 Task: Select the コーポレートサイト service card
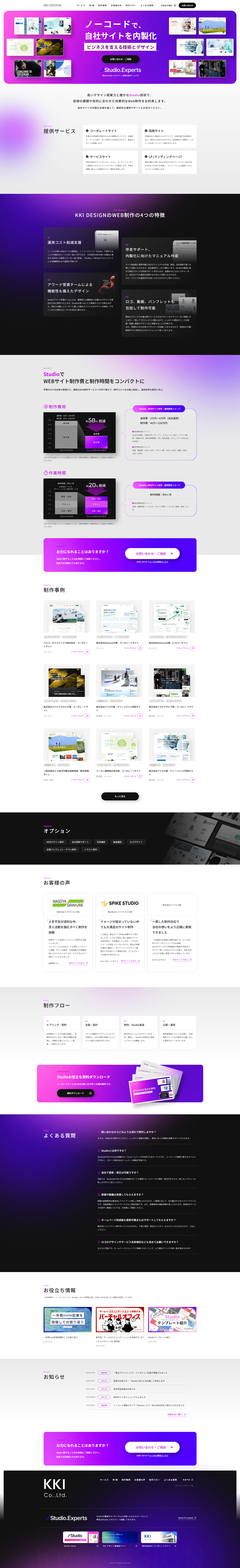point(110,136)
